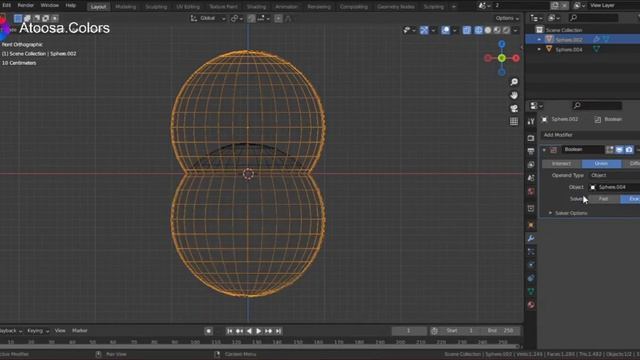The image size is (640, 360).
Task: Click the zoom view magnifier icon
Action: [514, 82]
